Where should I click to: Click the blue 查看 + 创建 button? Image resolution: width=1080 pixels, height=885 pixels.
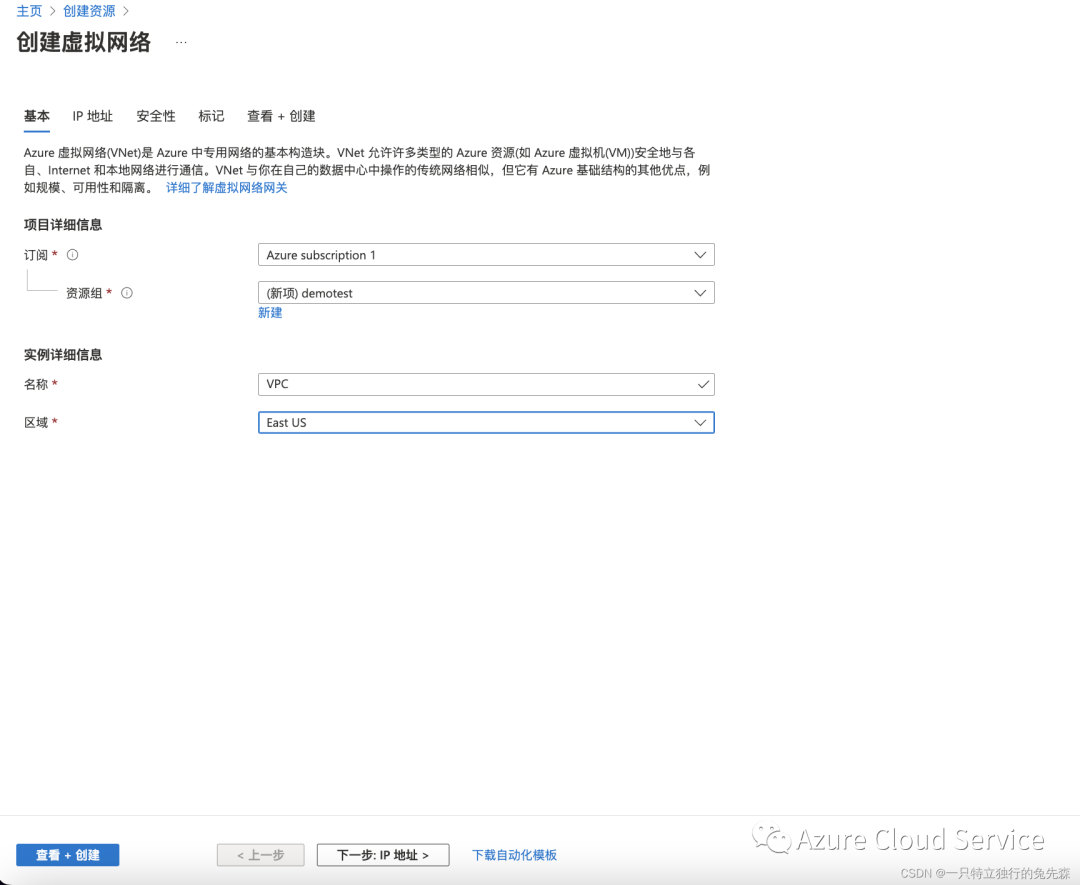coord(68,855)
